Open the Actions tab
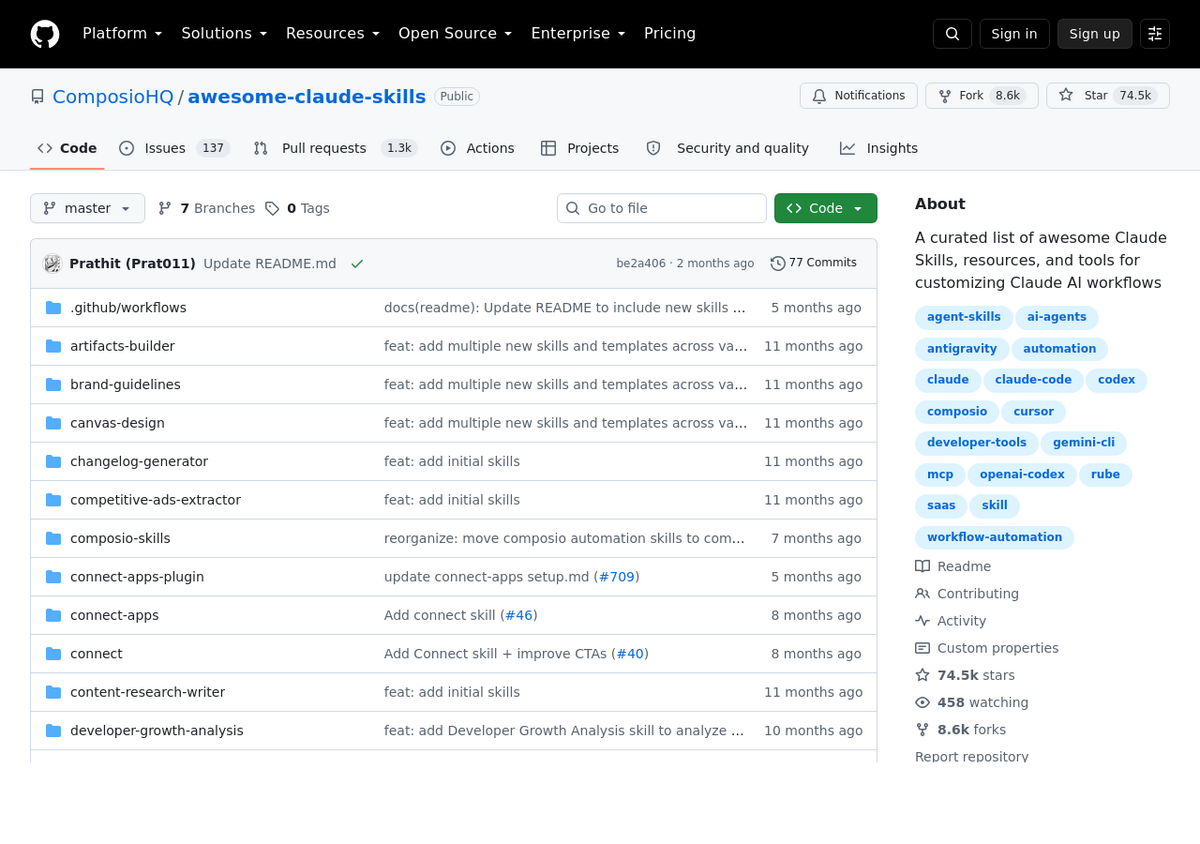The width and height of the screenshot is (1200, 844). (x=477, y=148)
